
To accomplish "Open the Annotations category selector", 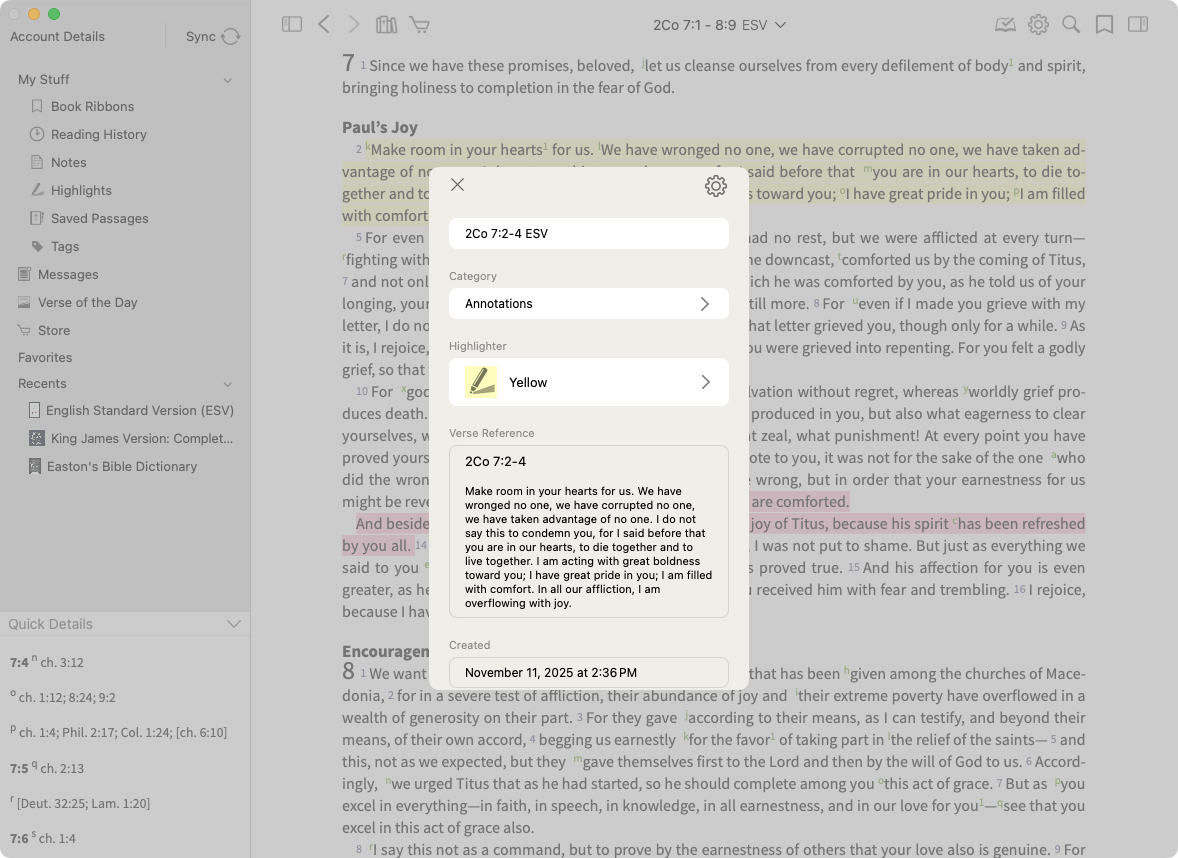I will click(x=588, y=304).
